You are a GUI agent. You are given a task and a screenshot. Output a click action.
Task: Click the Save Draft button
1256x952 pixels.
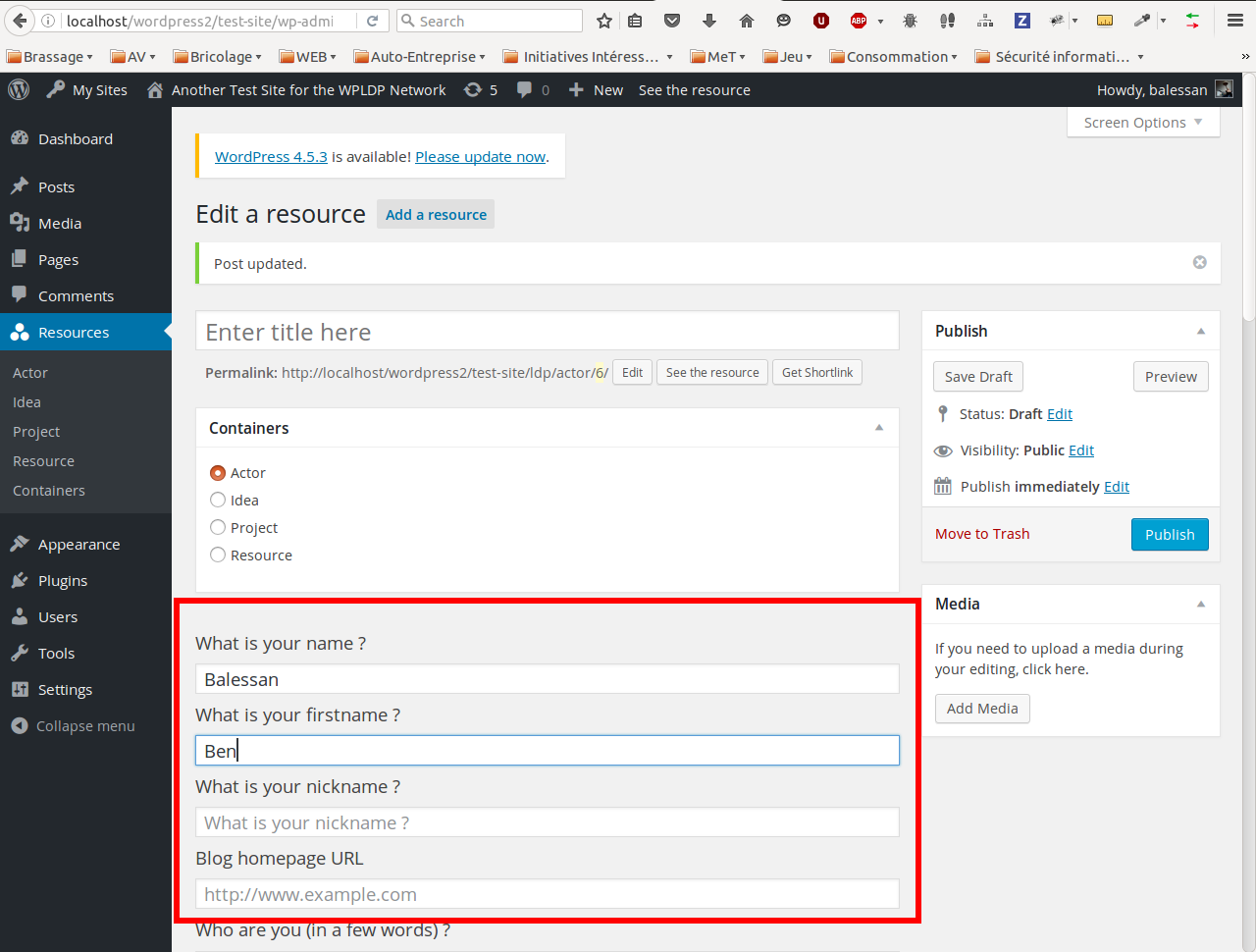(x=978, y=376)
